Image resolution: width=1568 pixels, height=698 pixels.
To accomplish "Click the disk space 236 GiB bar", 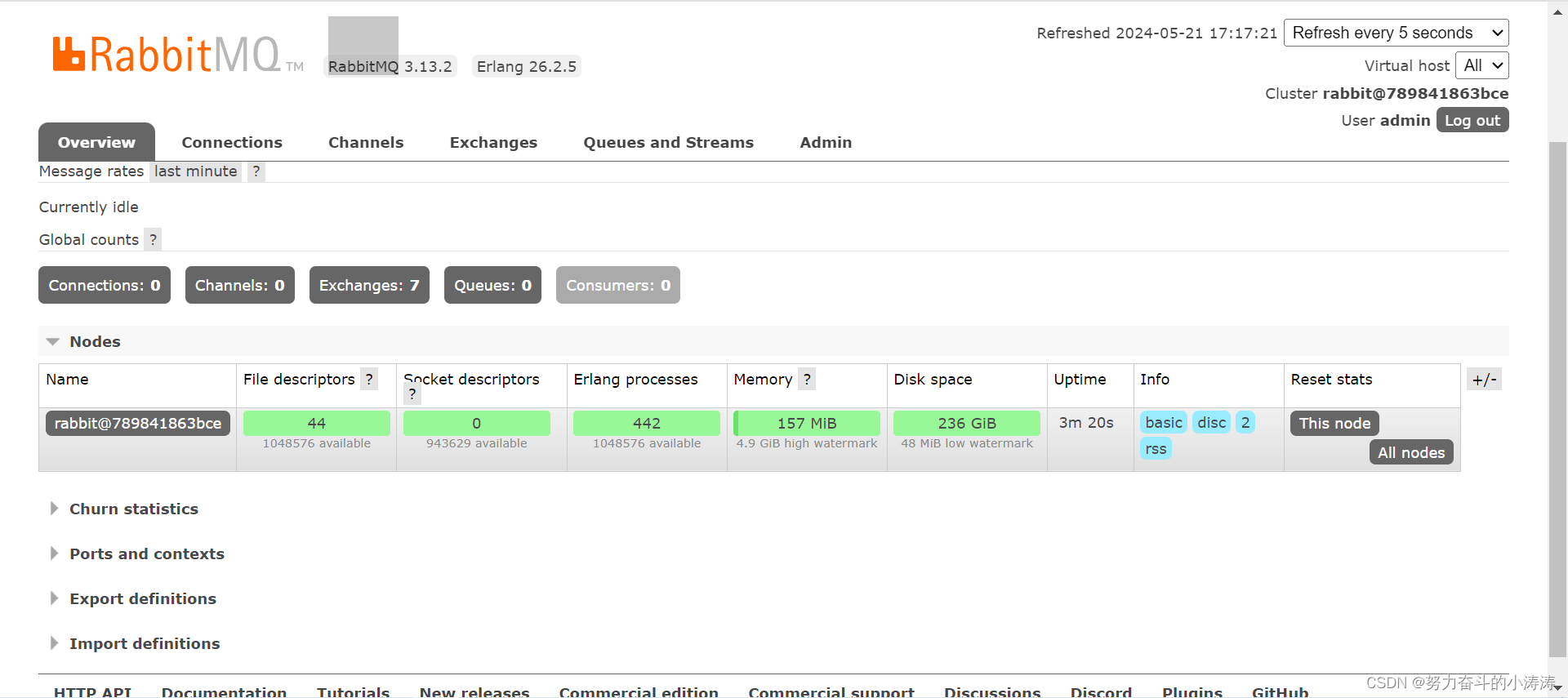I will pyautogui.click(x=967, y=423).
